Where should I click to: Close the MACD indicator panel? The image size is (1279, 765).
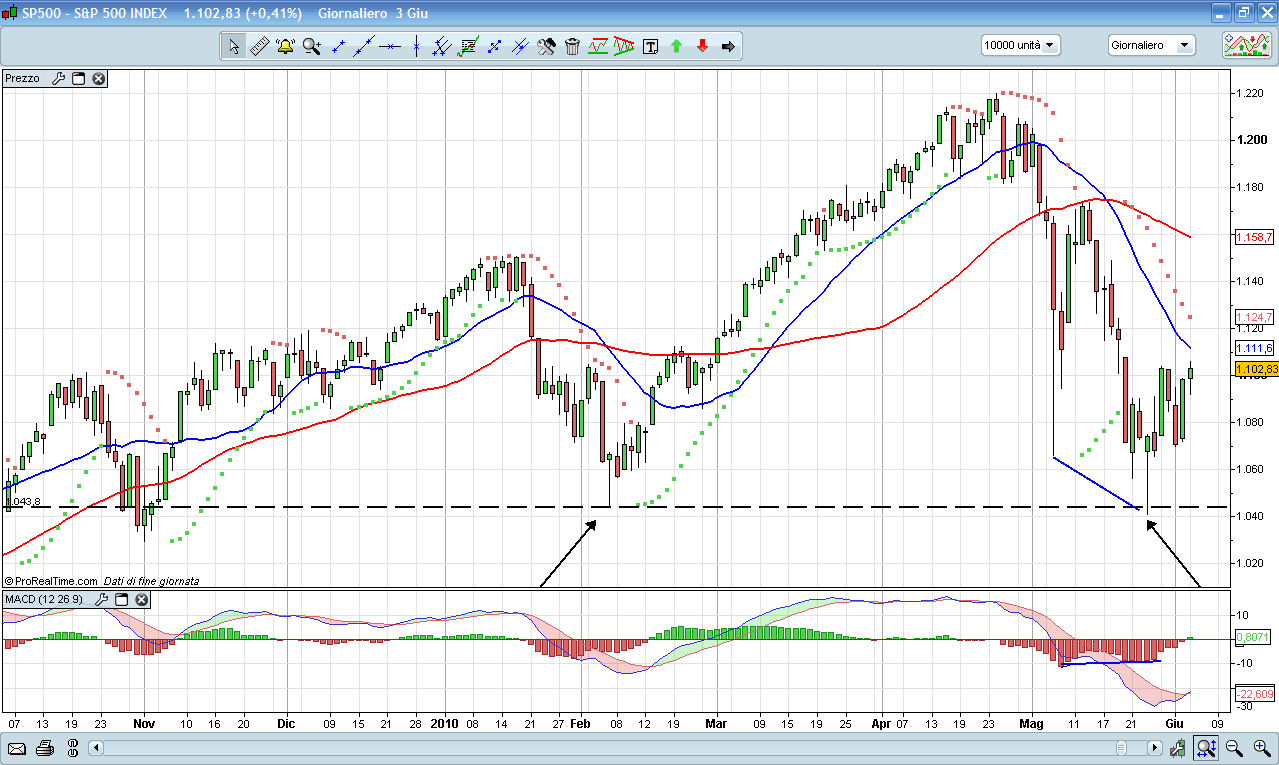click(x=142, y=599)
